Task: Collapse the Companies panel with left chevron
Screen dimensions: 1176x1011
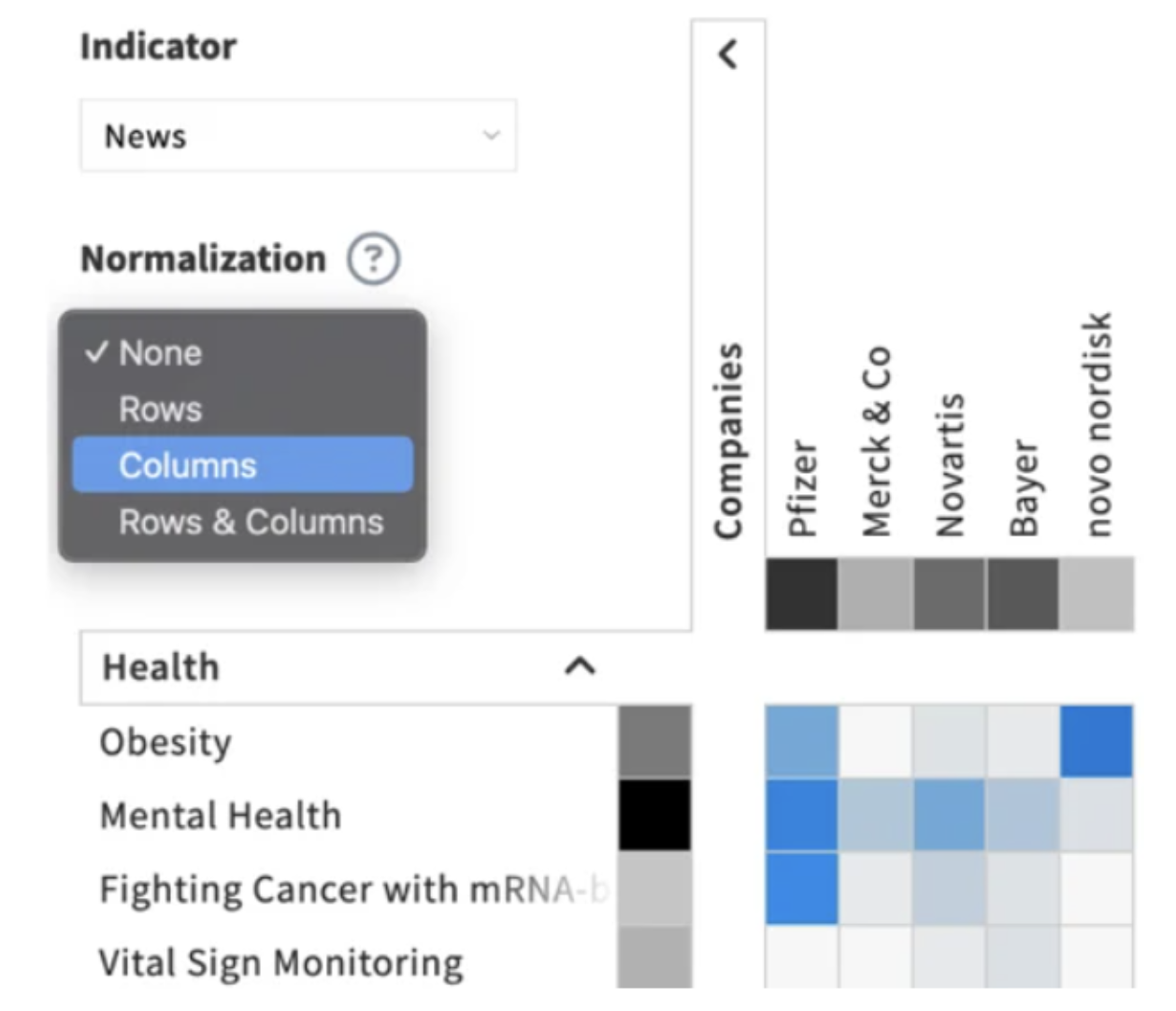Action: pos(727,54)
